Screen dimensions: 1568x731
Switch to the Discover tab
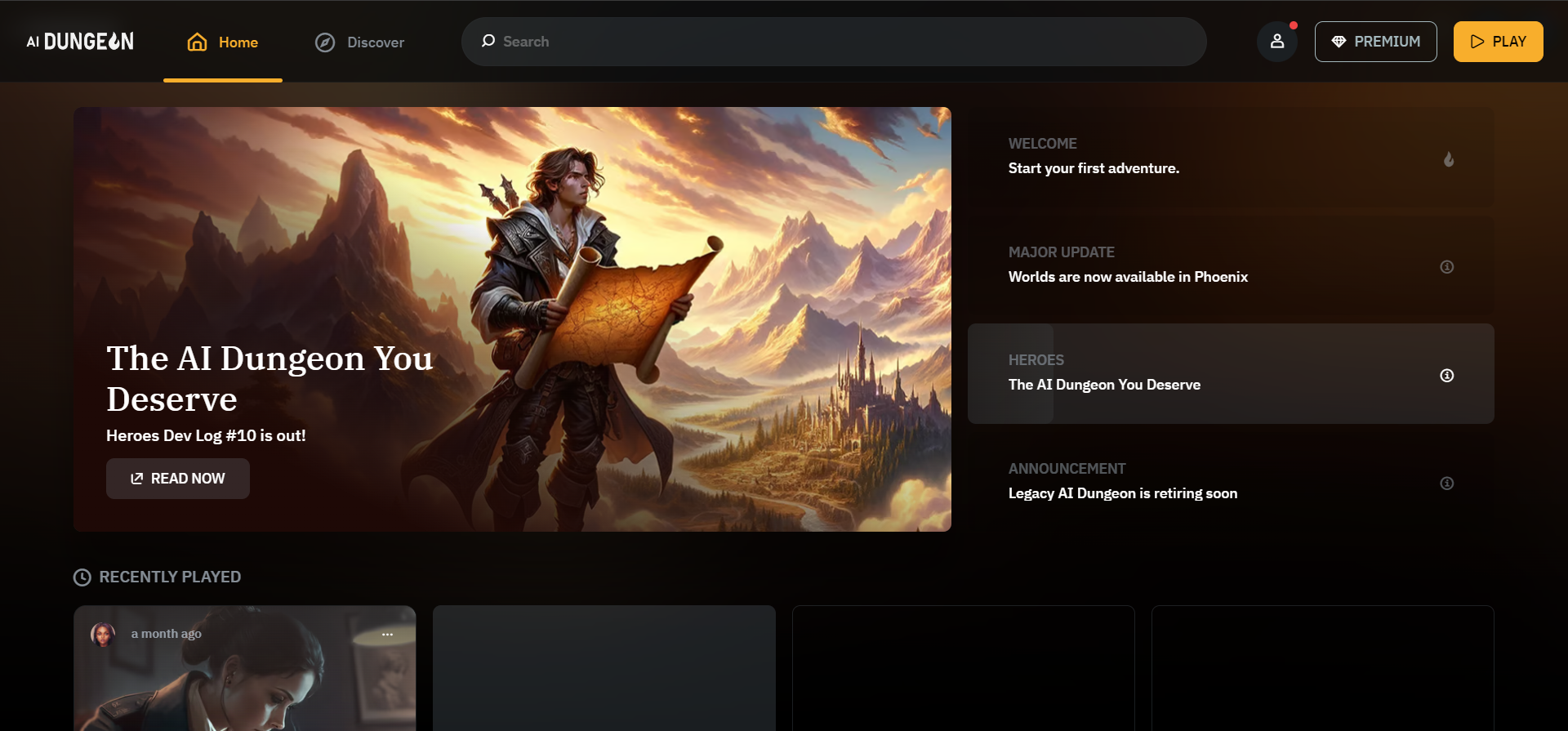[360, 42]
